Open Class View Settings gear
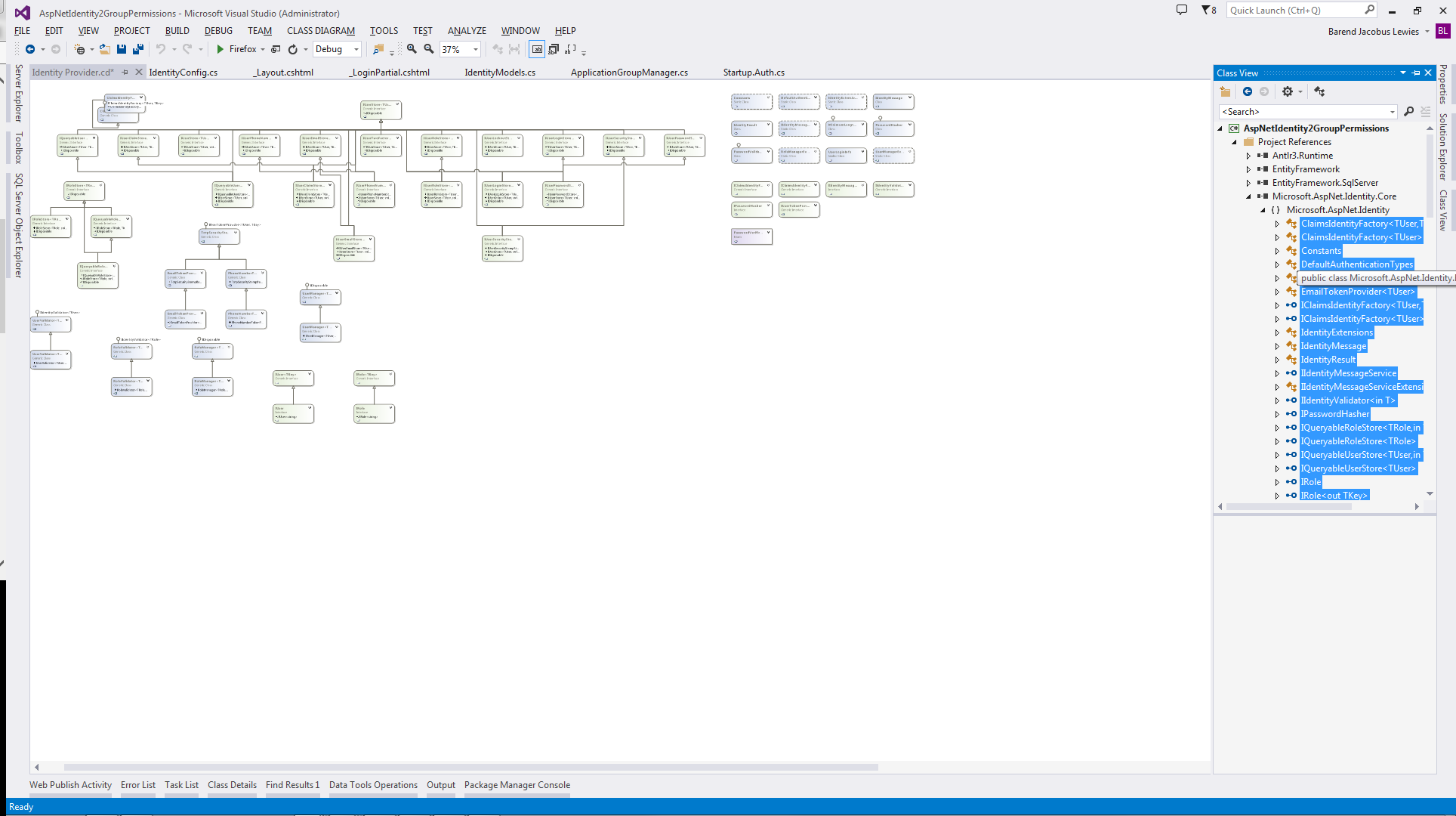Screen dimensions: 1456x816 1288,91
